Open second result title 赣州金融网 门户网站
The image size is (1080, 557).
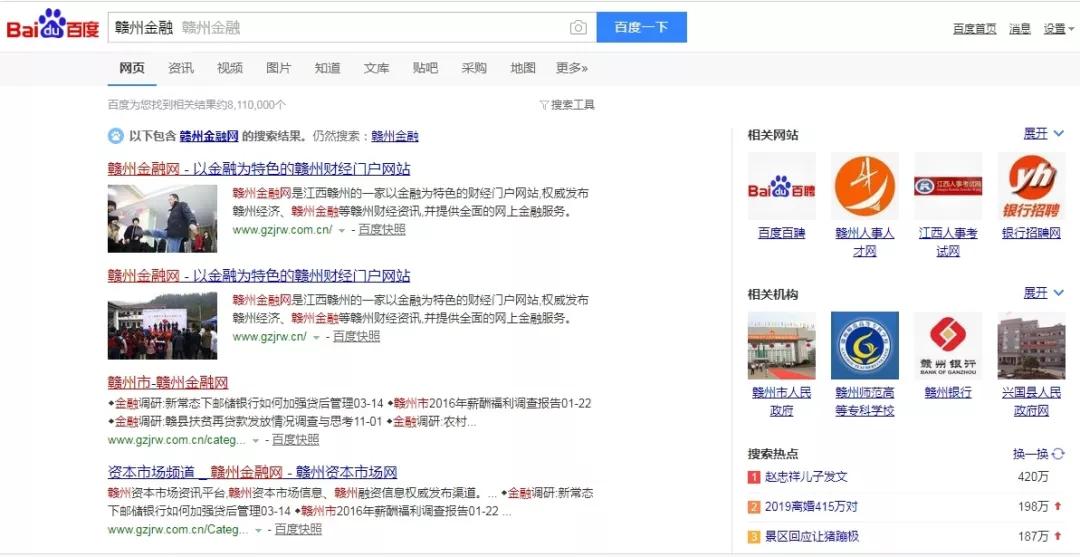259,276
